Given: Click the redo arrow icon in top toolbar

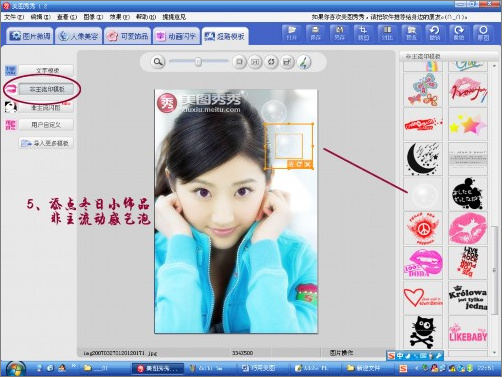Looking at the screenshot, I should [459, 33].
